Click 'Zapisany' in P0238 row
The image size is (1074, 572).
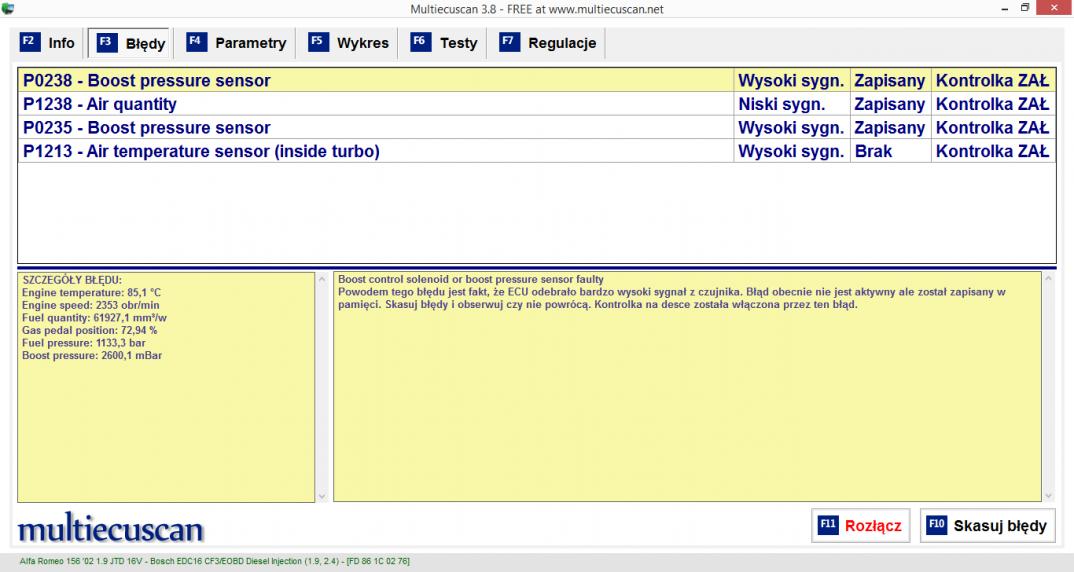890,81
